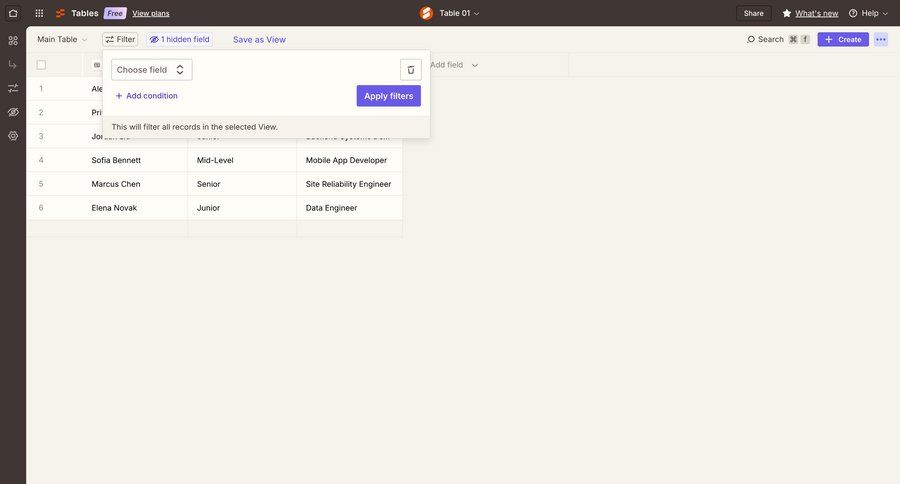Open the three-dot more options button
This screenshot has width=900, height=484.
[x=880, y=40]
